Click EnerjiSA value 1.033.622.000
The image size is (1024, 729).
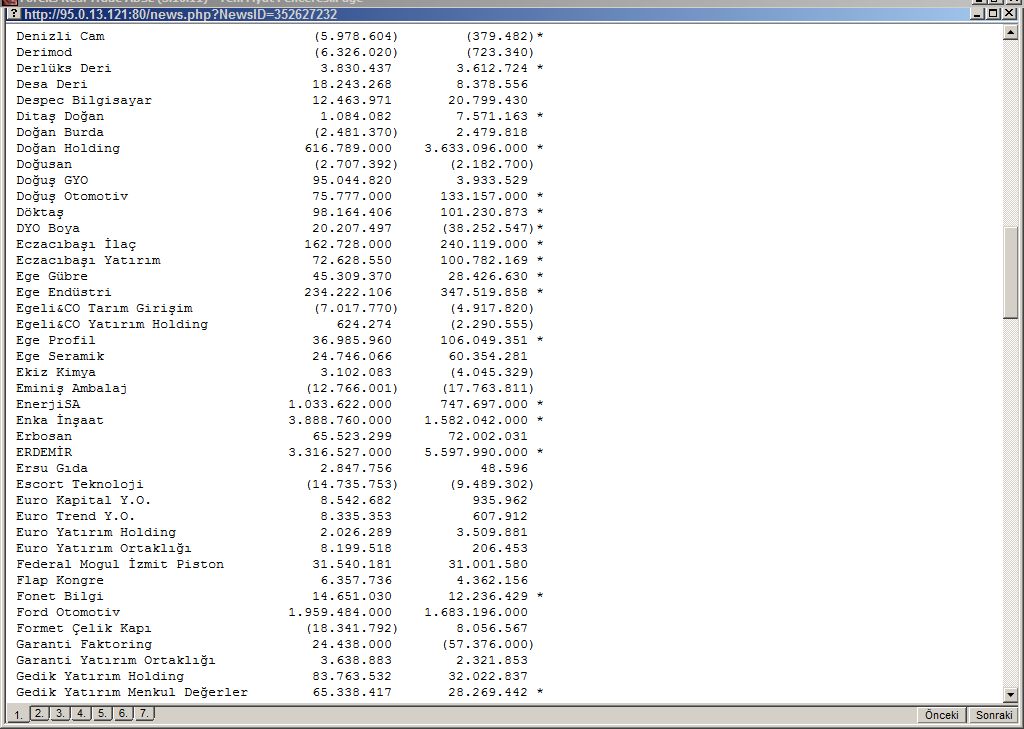[340, 404]
